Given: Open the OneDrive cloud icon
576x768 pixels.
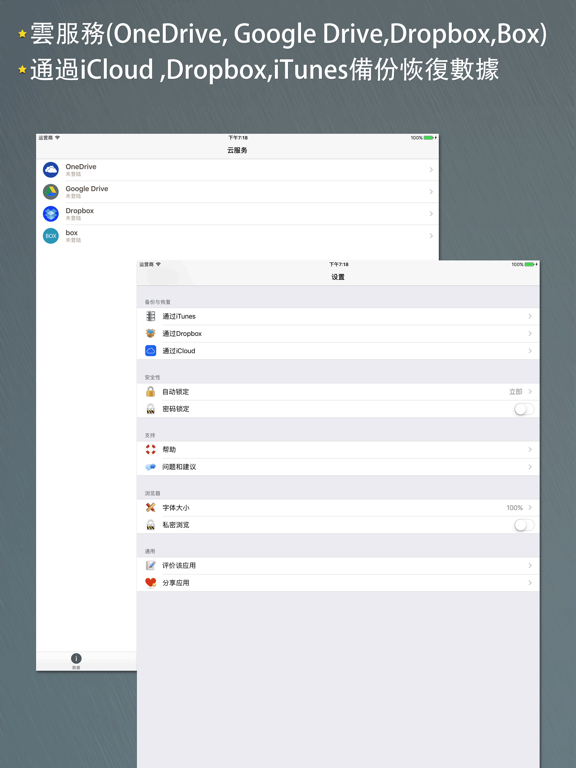Looking at the screenshot, I should click(x=51, y=169).
